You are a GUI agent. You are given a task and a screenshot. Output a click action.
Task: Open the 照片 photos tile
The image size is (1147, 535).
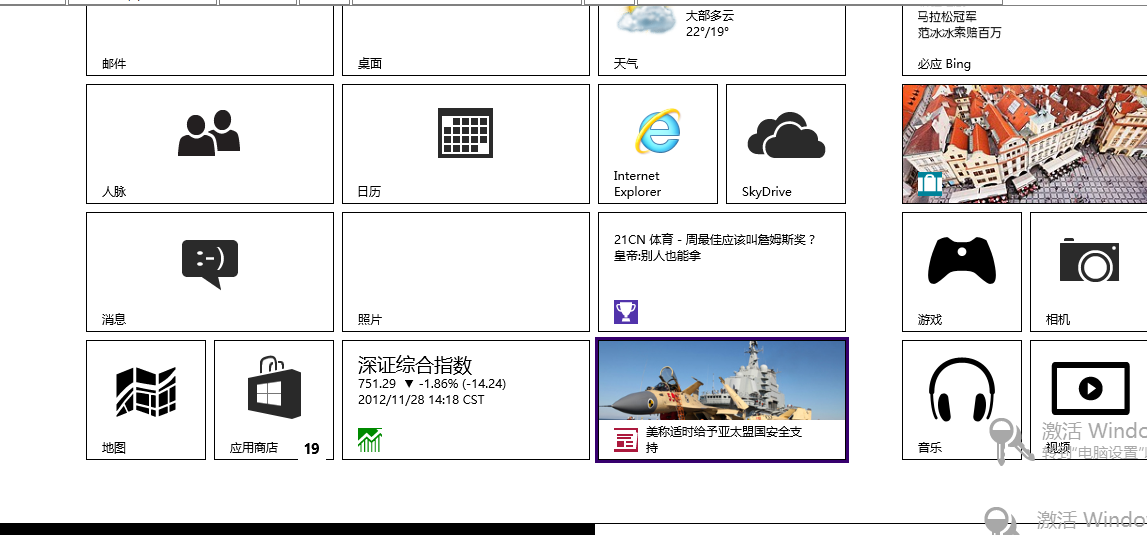point(466,272)
